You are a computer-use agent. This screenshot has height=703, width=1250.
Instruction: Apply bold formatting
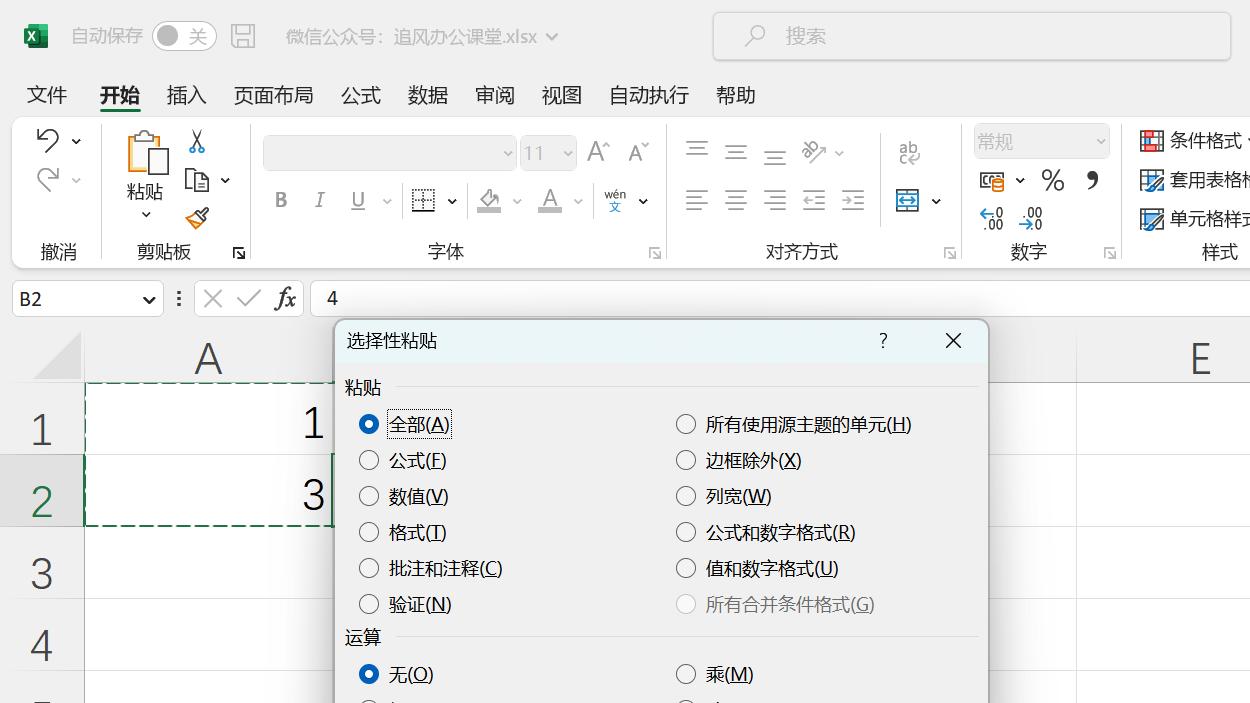point(280,200)
